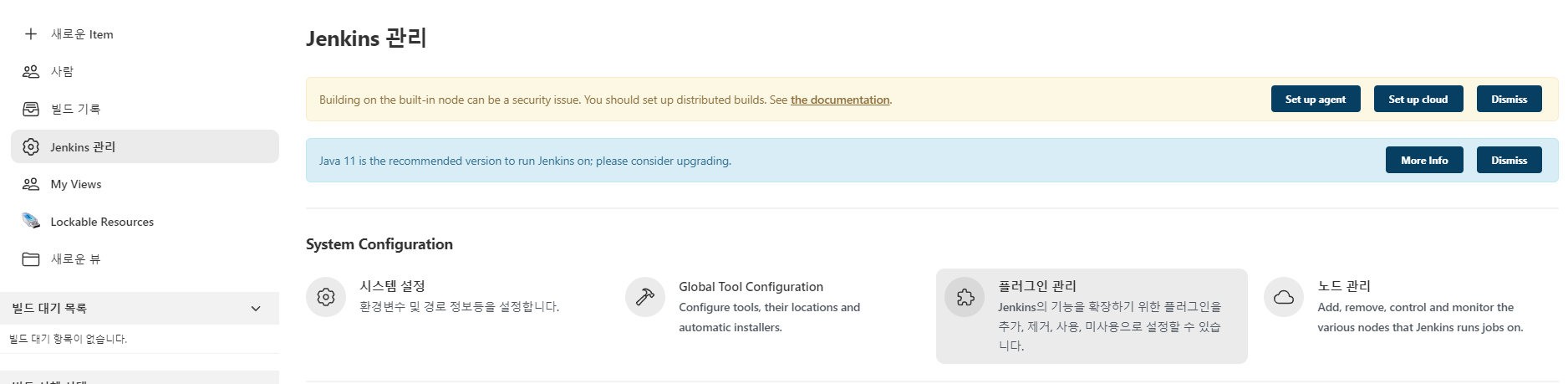Click the gear icon beside Jenkins 관리
Screen dimensions: 1568x384
click(31, 147)
